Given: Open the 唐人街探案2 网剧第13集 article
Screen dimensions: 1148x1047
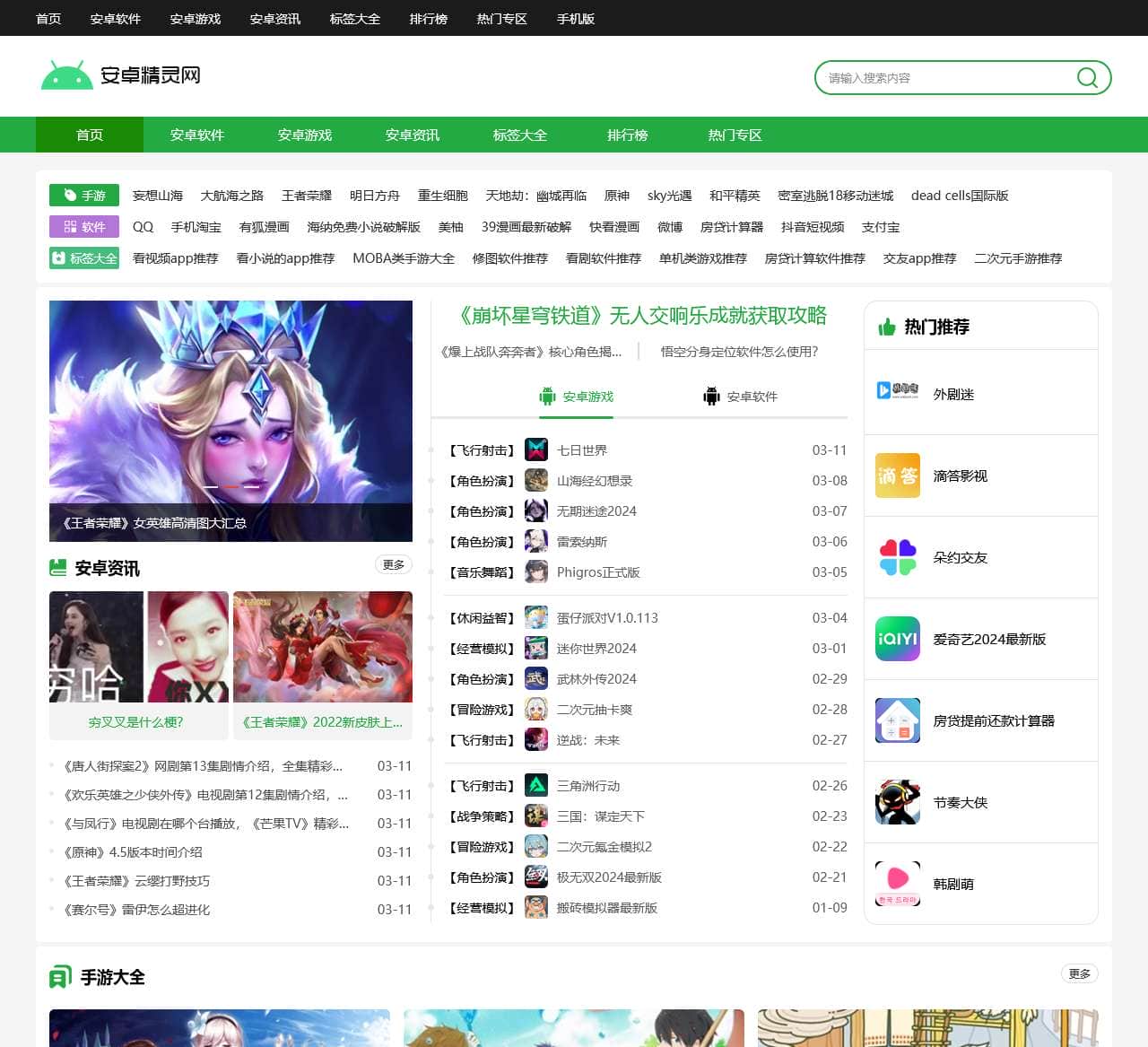Looking at the screenshot, I should [203, 766].
